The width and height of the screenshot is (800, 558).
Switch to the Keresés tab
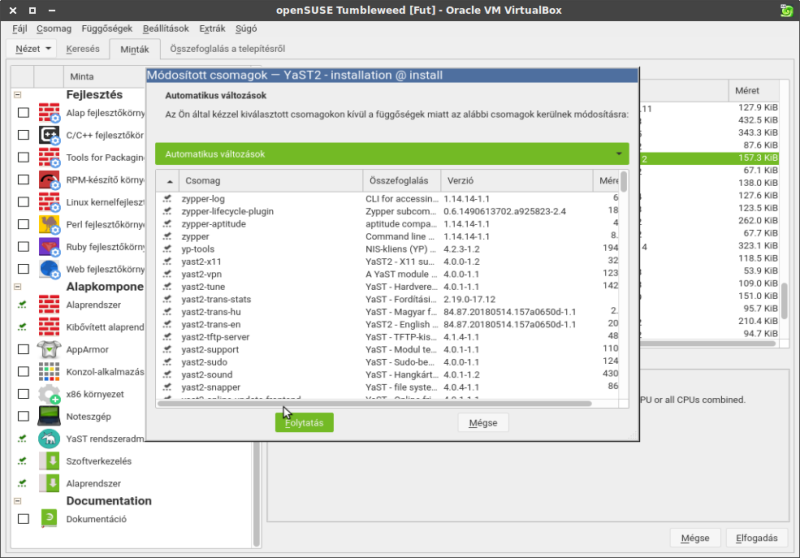83,49
